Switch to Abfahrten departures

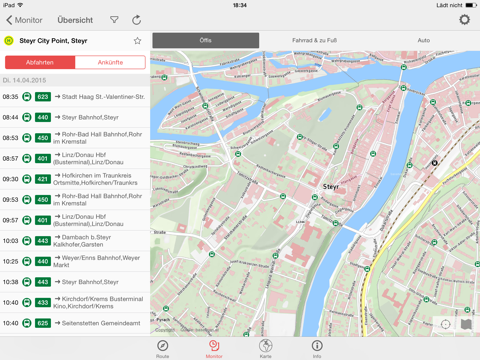[x=40, y=62]
